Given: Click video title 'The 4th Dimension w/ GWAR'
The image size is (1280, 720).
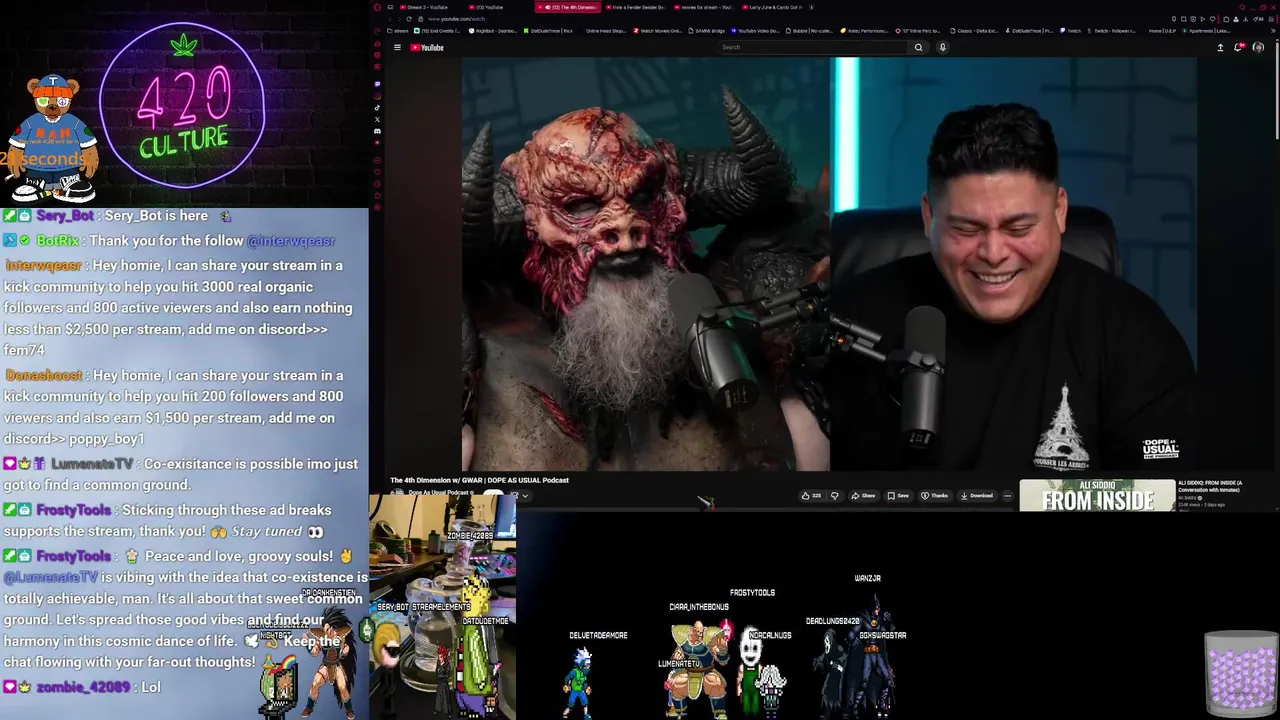Looking at the screenshot, I should click(x=479, y=480).
